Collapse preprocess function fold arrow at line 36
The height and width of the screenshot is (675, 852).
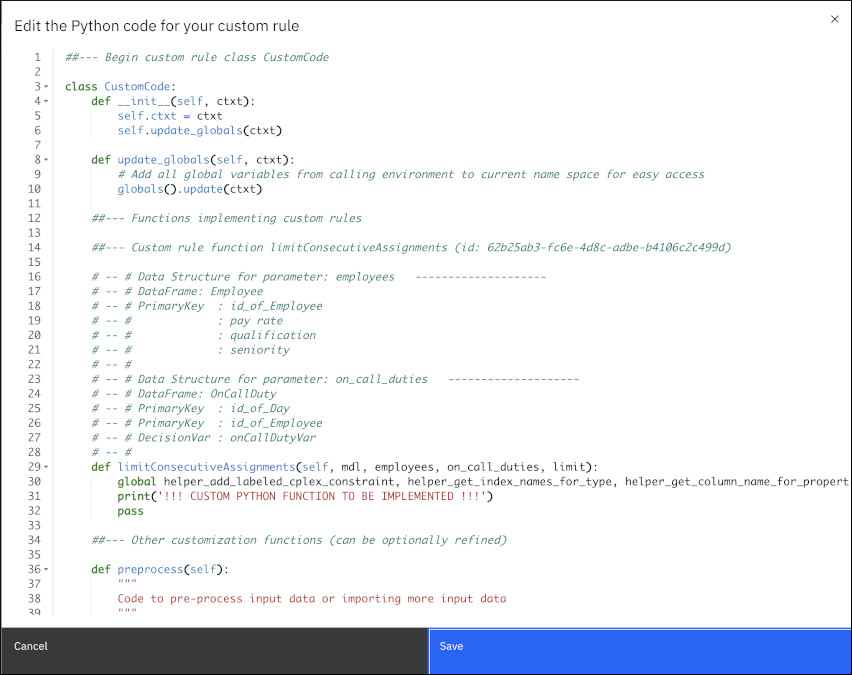[46, 569]
